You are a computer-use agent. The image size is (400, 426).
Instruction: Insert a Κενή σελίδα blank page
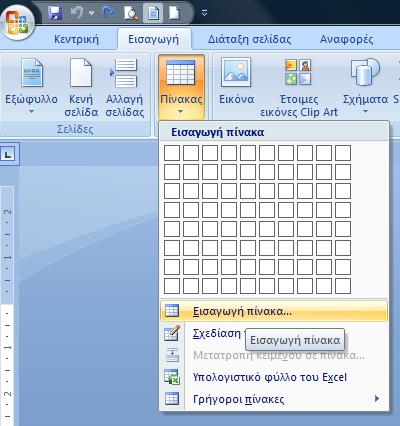(x=81, y=87)
